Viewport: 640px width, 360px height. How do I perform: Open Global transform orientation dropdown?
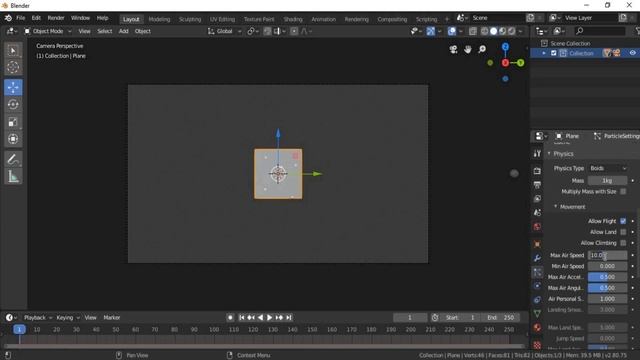click(x=224, y=31)
